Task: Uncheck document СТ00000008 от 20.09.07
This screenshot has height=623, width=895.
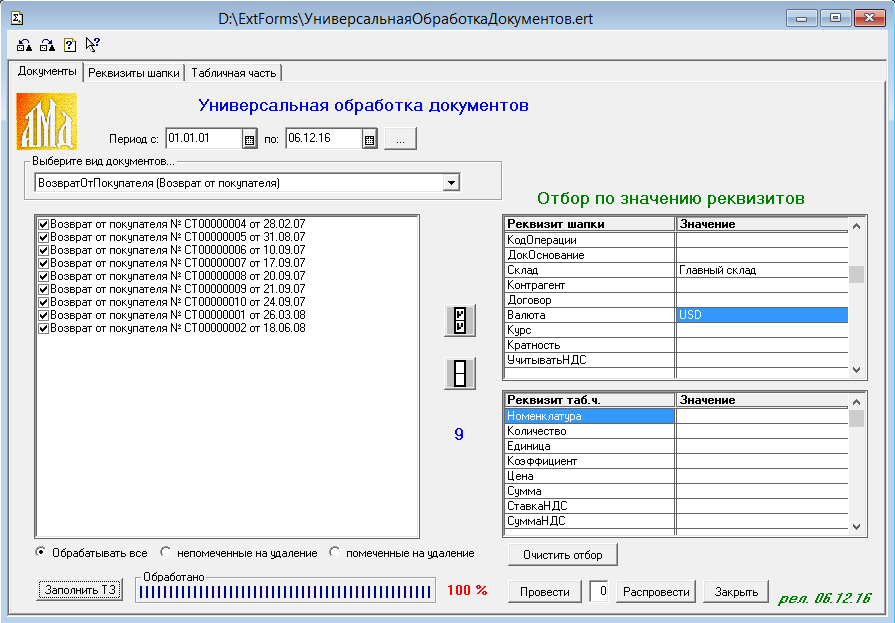Action: (x=43, y=276)
